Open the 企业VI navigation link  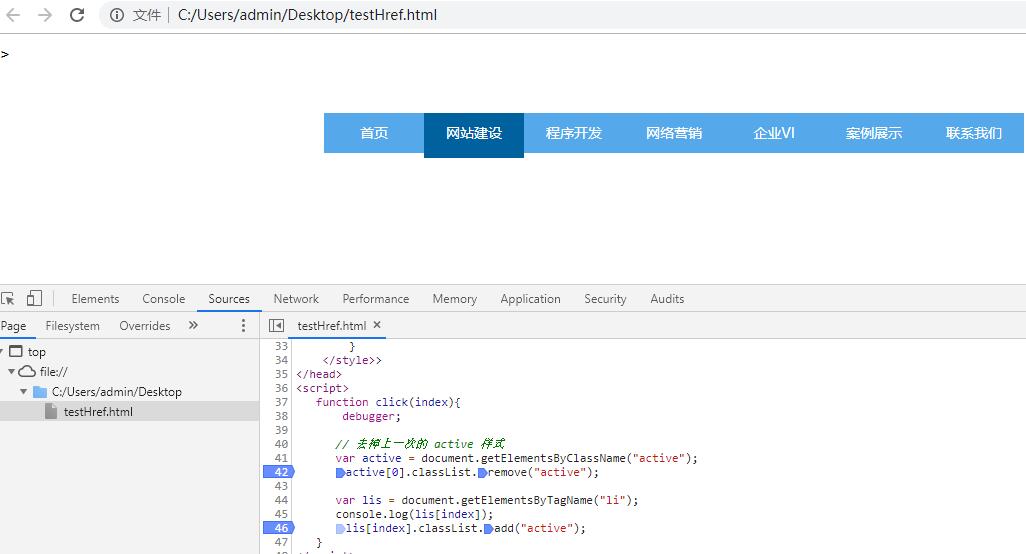click(x=774, y=133)
